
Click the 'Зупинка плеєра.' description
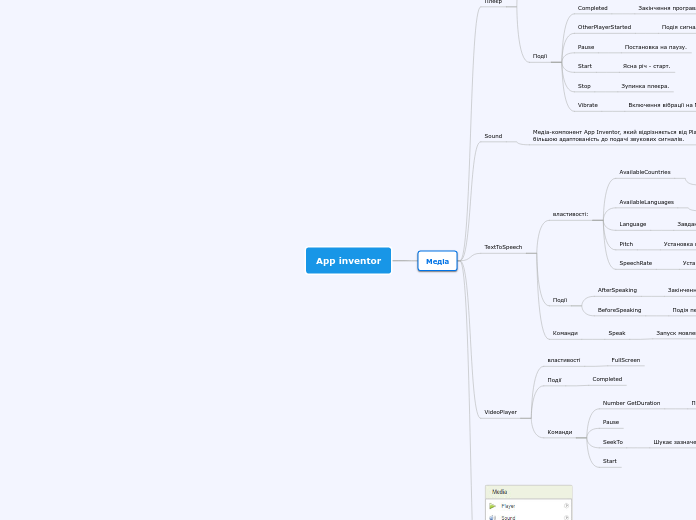coord(645,86)
